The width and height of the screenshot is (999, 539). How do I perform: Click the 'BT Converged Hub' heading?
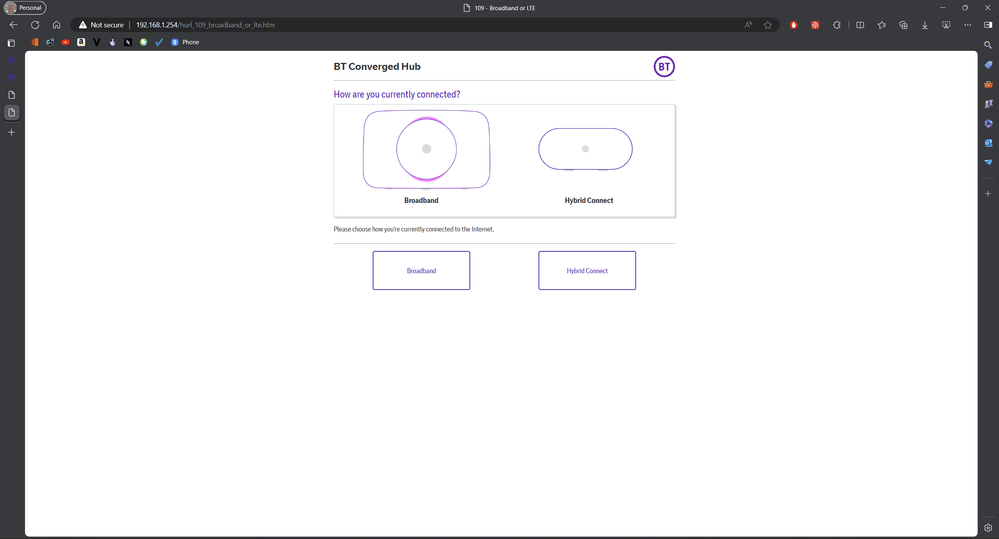pos(377,66)
